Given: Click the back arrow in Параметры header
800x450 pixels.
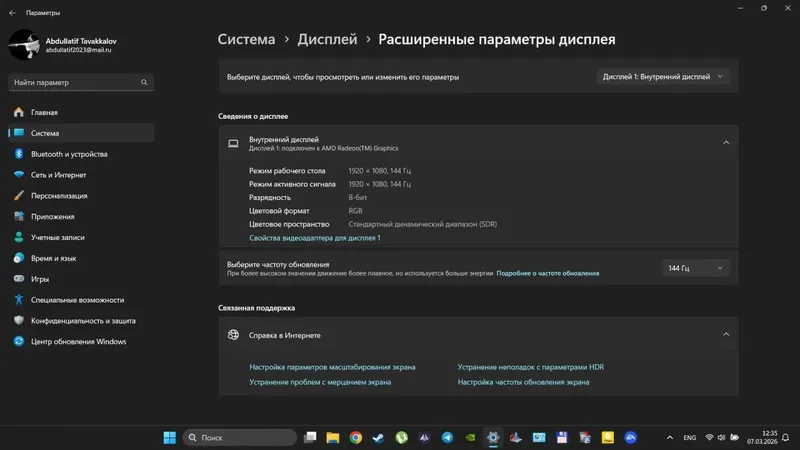Looking at the screenshot, I should (x=12, y=13).
